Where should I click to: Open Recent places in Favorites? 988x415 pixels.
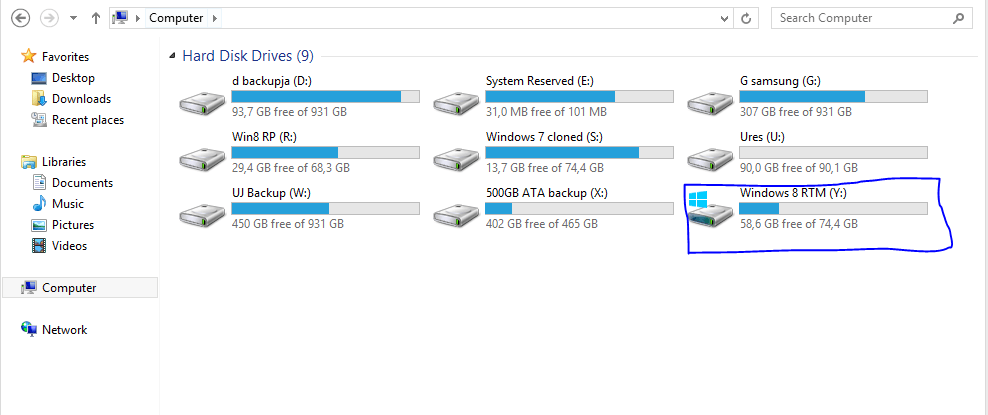[88, 120]
